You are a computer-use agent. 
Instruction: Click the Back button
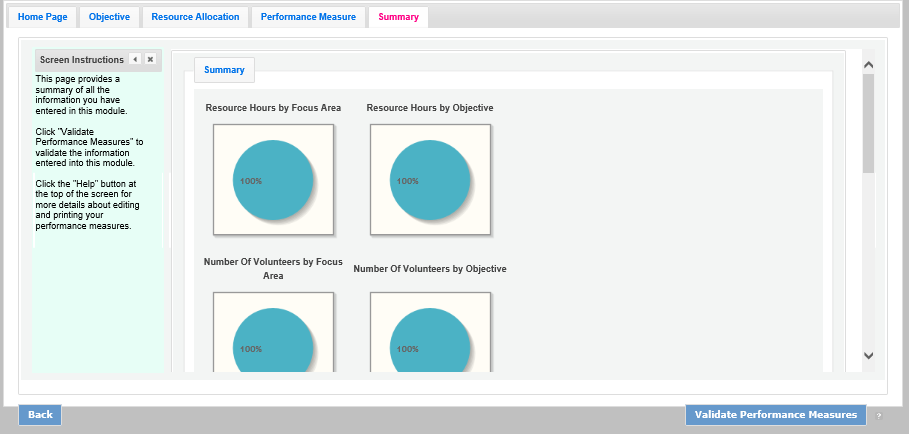coord(40,415)
